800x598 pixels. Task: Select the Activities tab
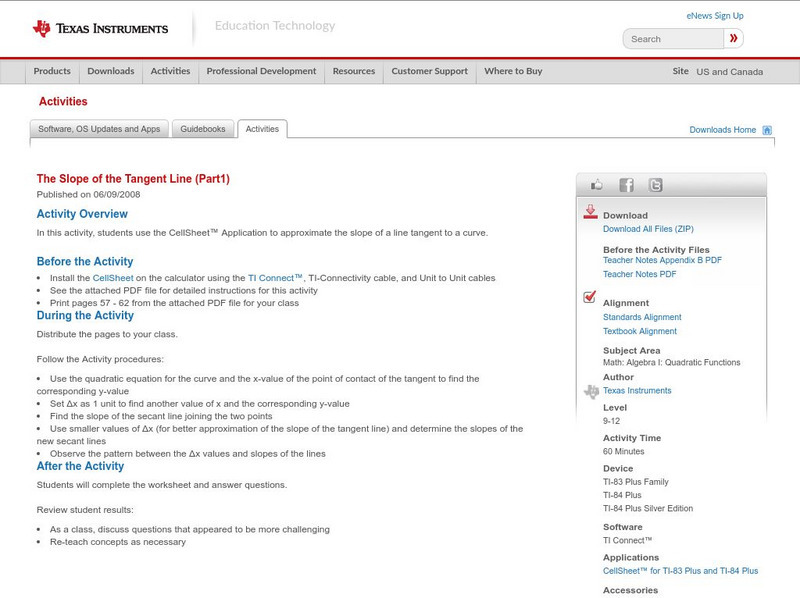tap(262, 129)
